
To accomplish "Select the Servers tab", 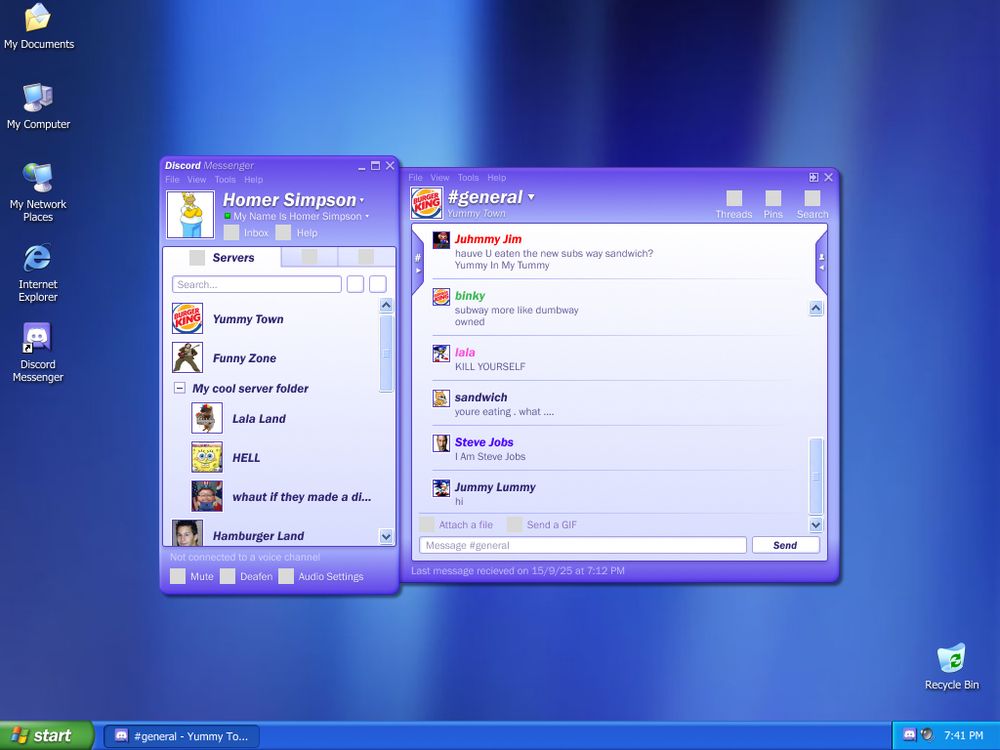I will (222, 258).
